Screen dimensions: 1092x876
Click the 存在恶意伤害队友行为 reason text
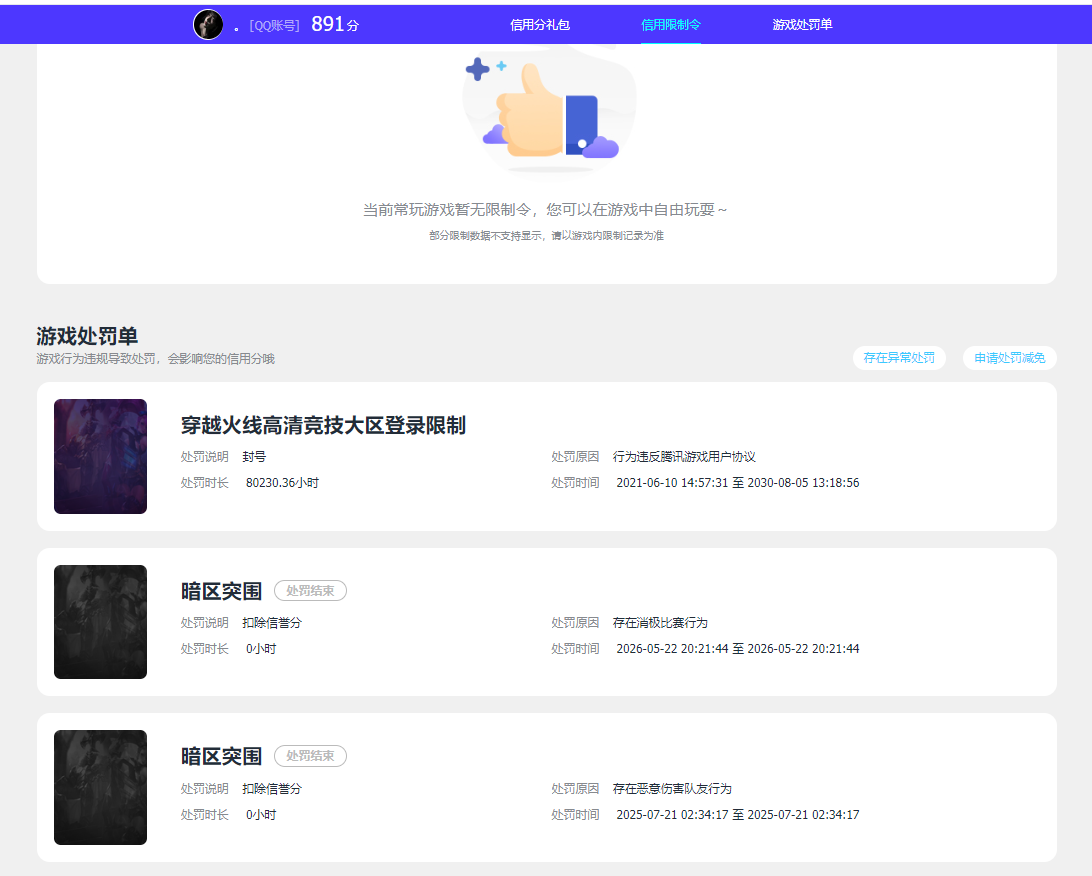(x=672, y=788)
